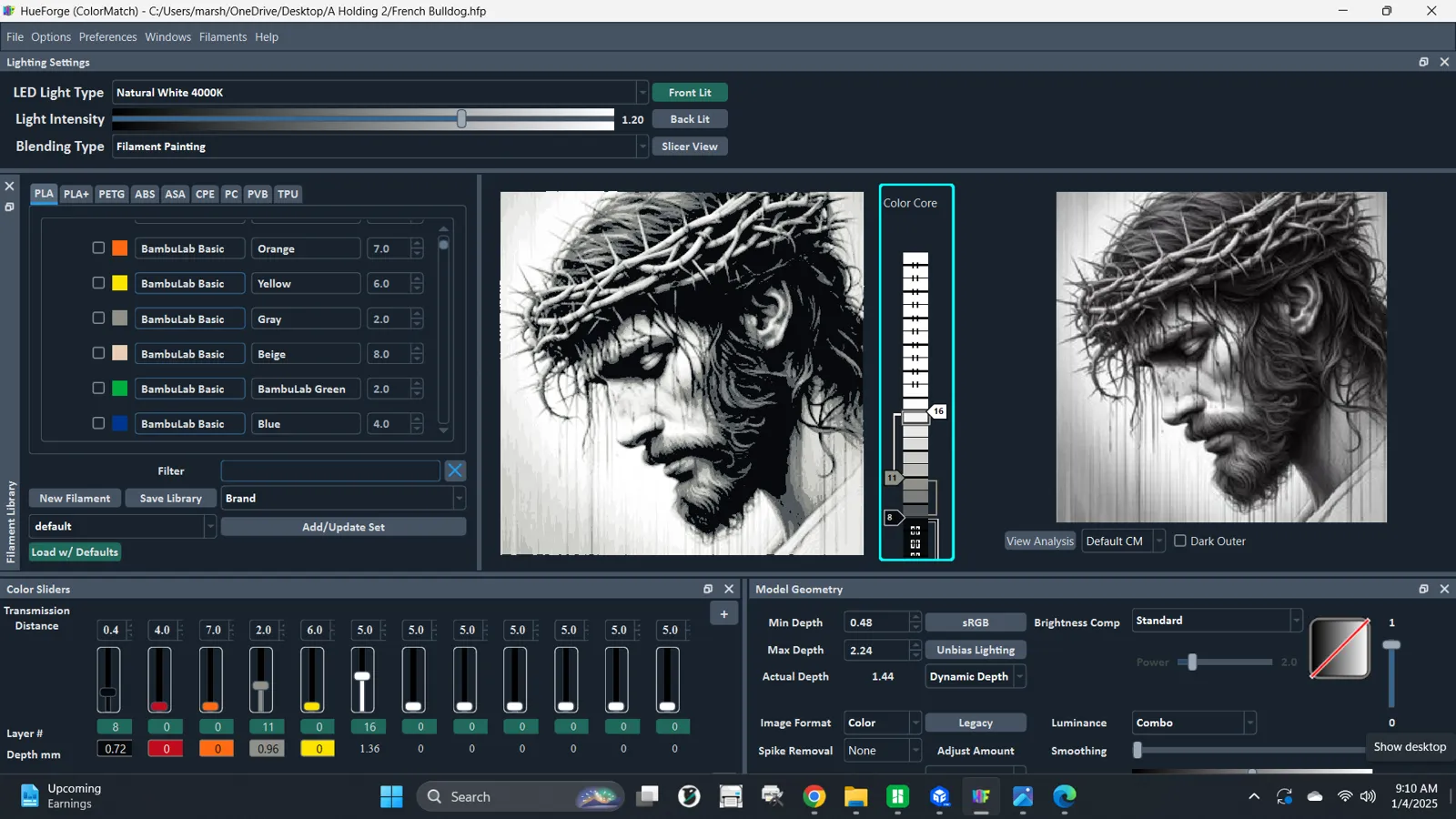Open the LED Light Type dropdown
This screenshot has width=1456, height=819.
(x=380, y=92)
